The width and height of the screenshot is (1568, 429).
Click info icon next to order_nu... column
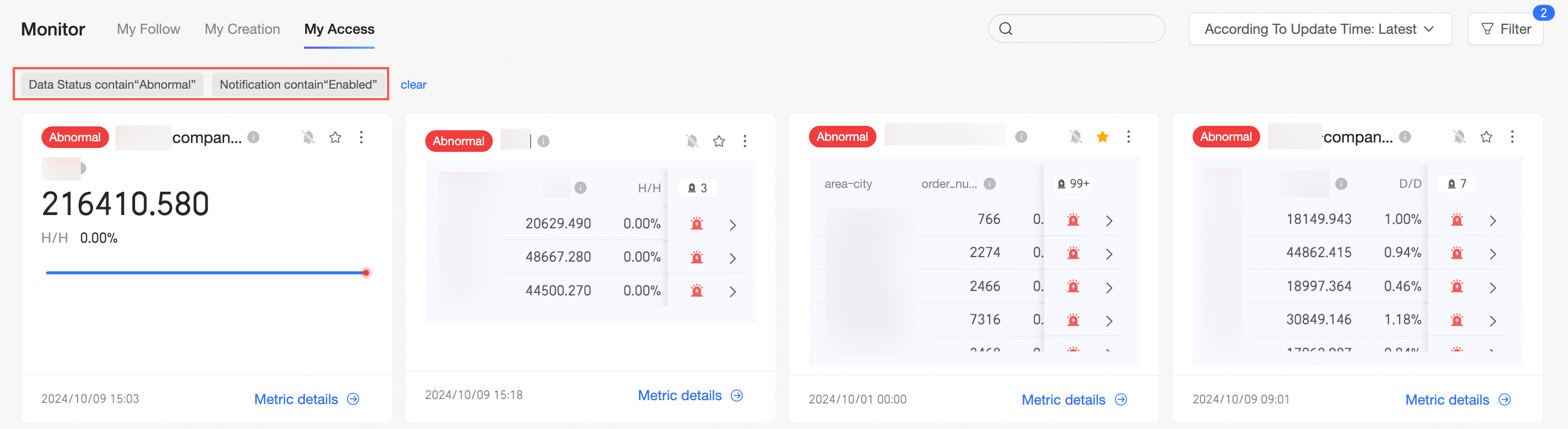pos(990,183)
